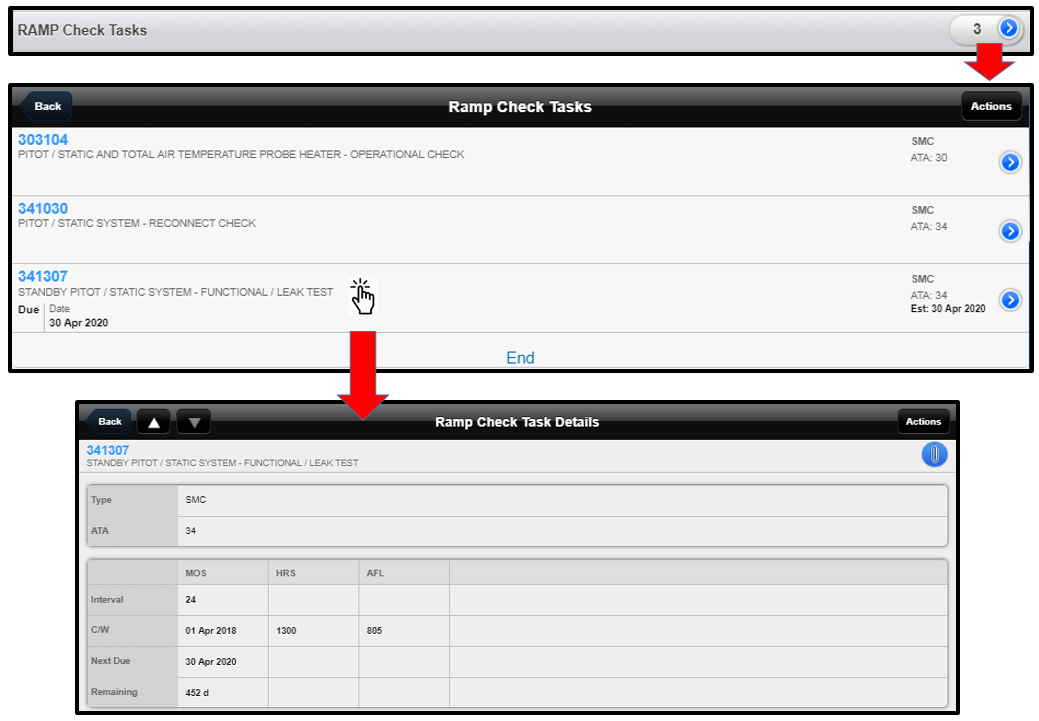
Task: Click due date 30 Apr 2020 in list
Action: (78, 323)
